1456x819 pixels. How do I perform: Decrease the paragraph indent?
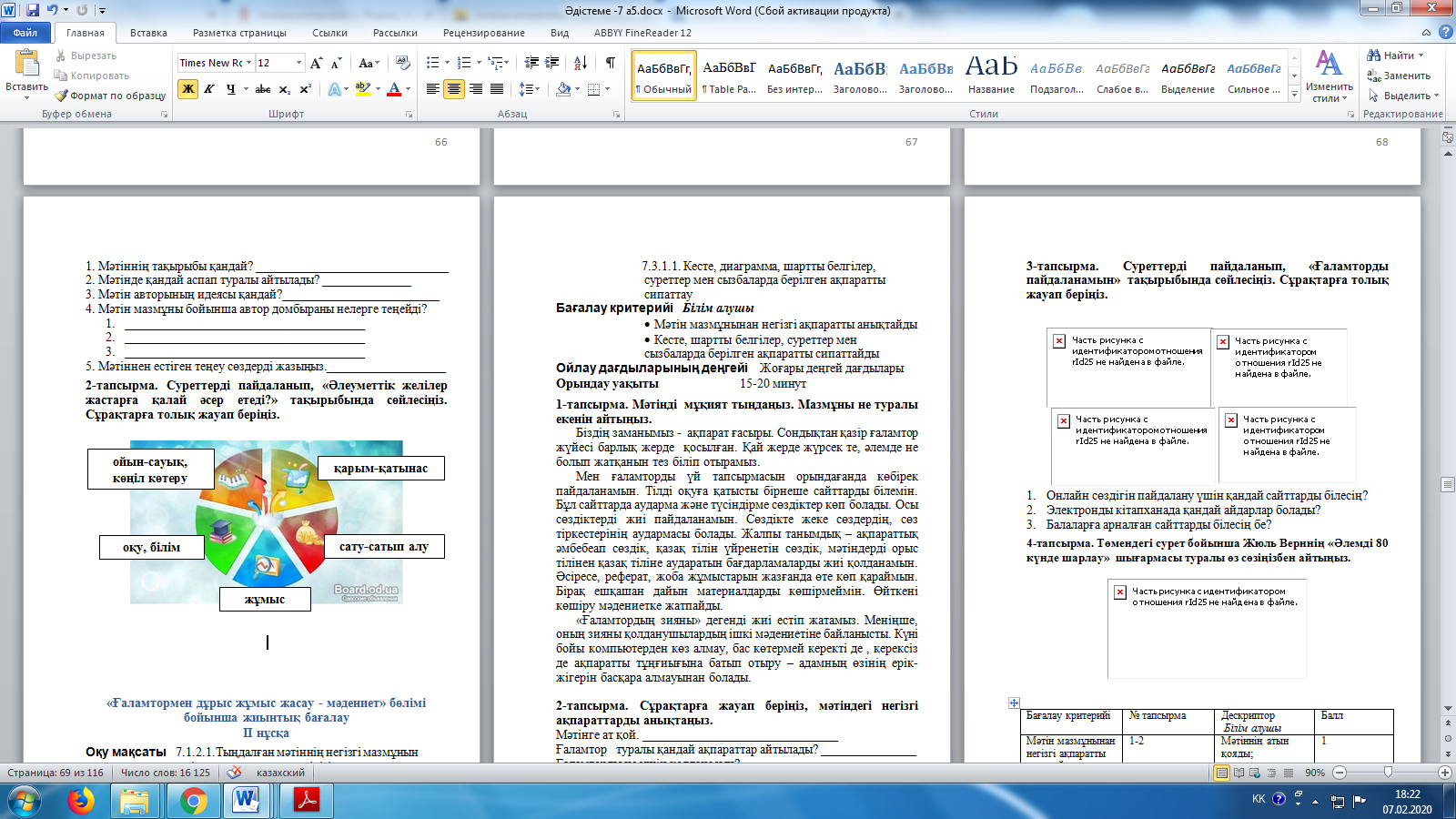531,63
